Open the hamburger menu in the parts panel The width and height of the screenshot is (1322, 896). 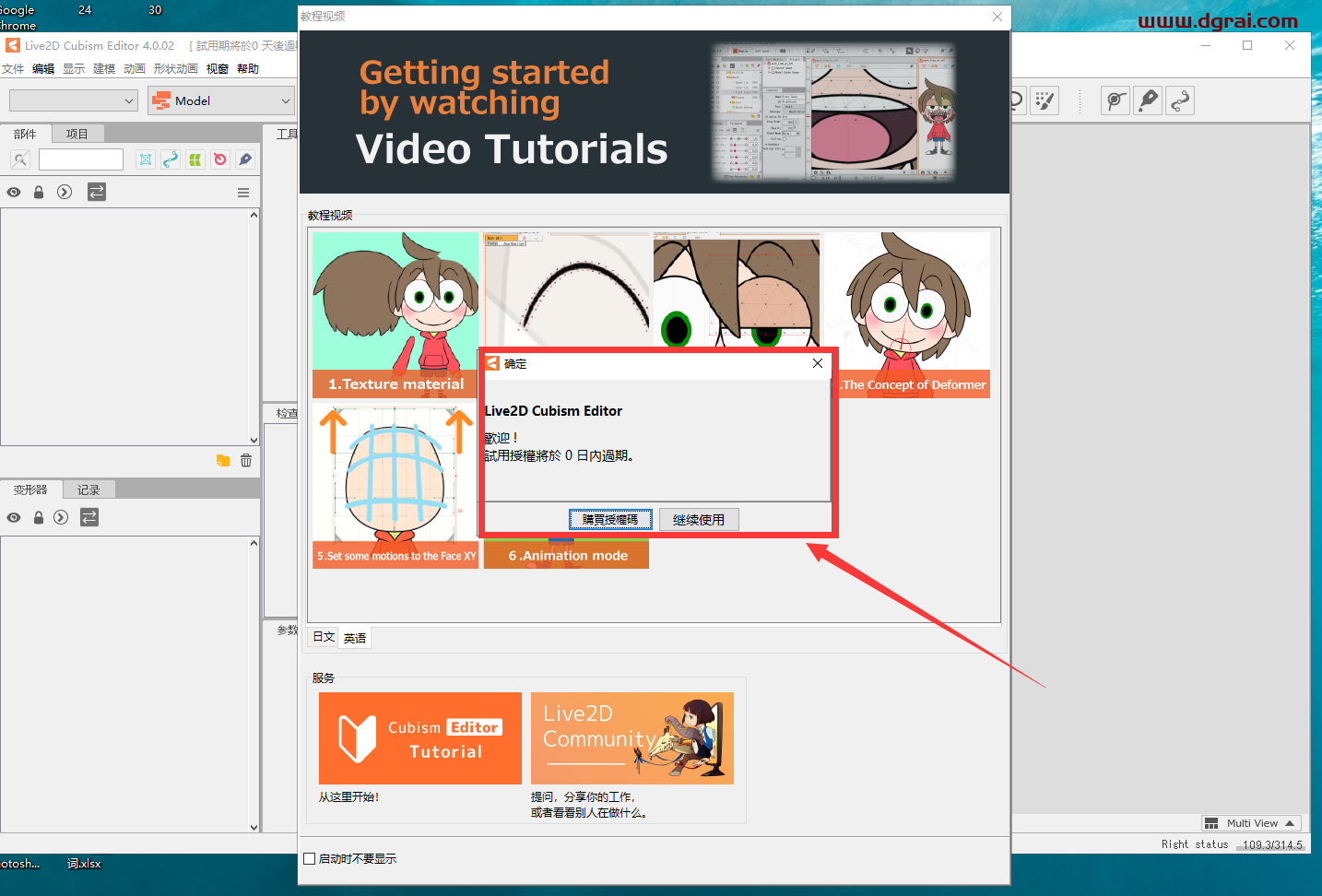243,192
